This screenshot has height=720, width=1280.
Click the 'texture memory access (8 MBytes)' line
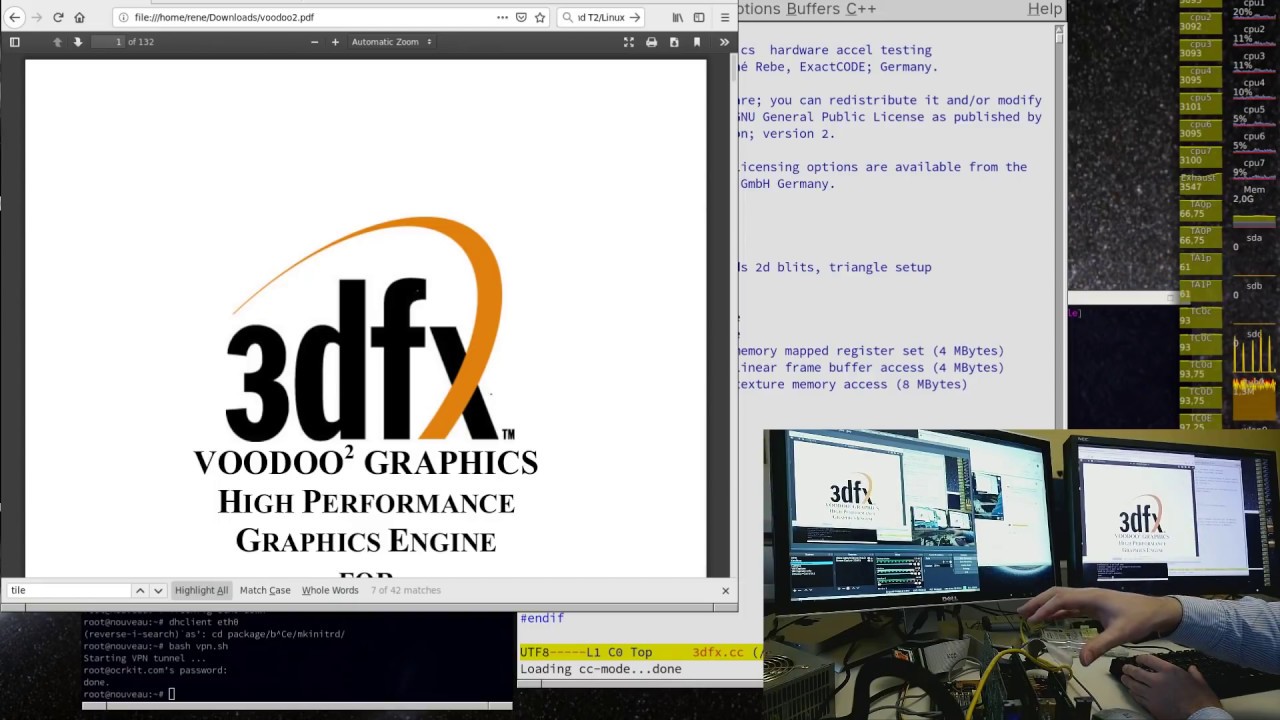pyautogui.click(x=853, y=384)
